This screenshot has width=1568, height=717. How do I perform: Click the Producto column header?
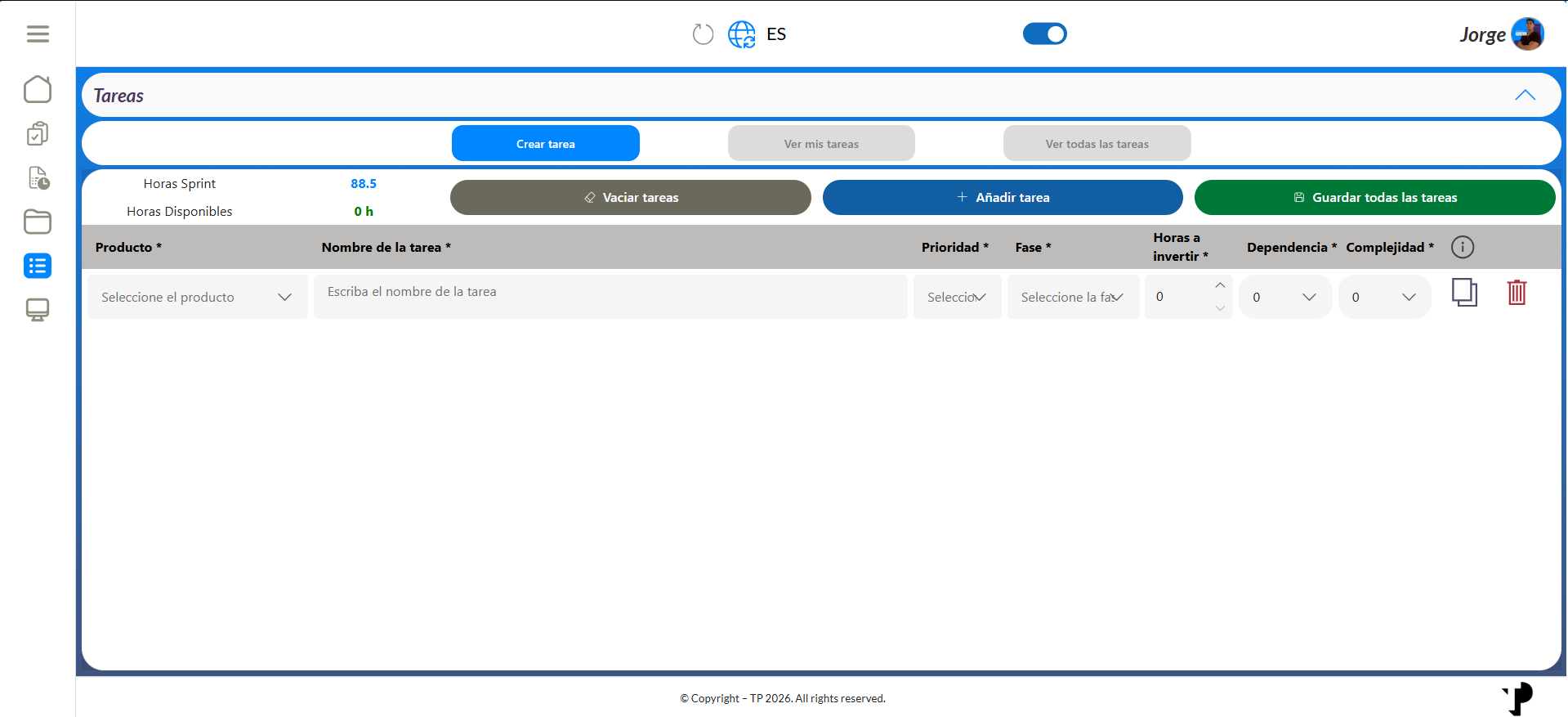128,247
